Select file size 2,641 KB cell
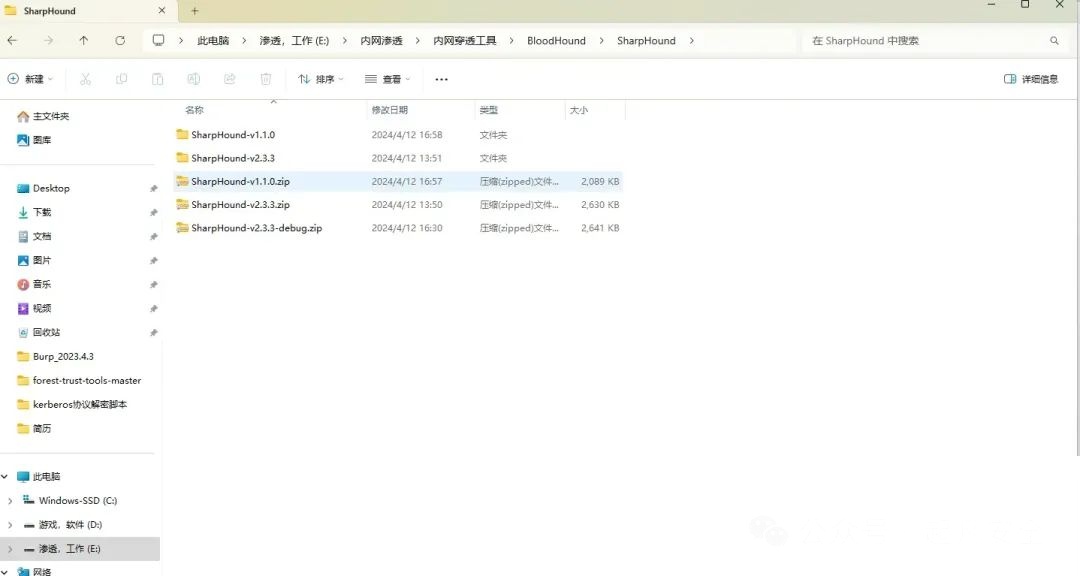The width and height of the screenshot is (1080, 576). click(600, 228)
